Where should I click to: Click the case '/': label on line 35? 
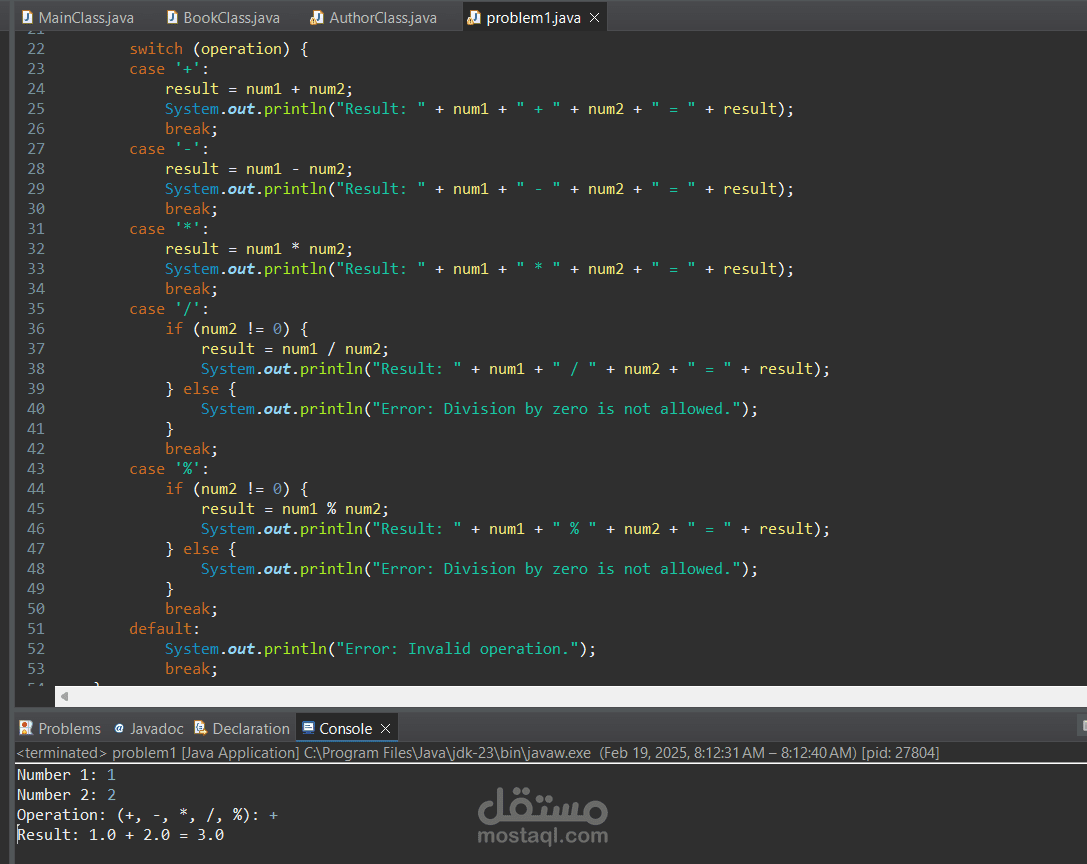[x=168, y=309]
